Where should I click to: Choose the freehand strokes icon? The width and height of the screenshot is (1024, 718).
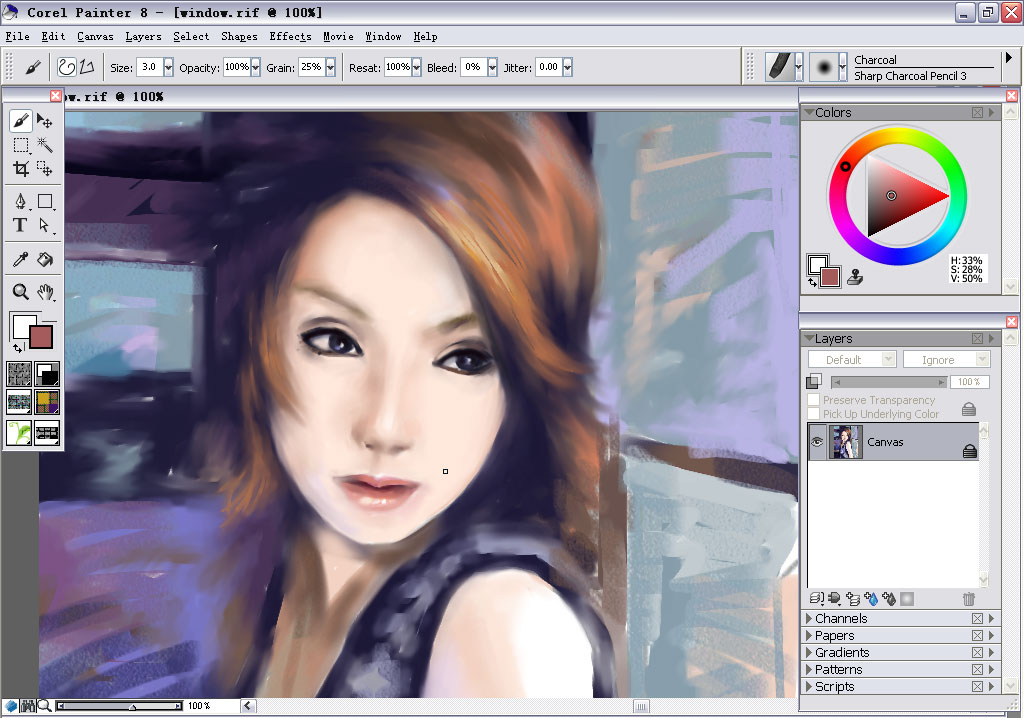(67, 67)
